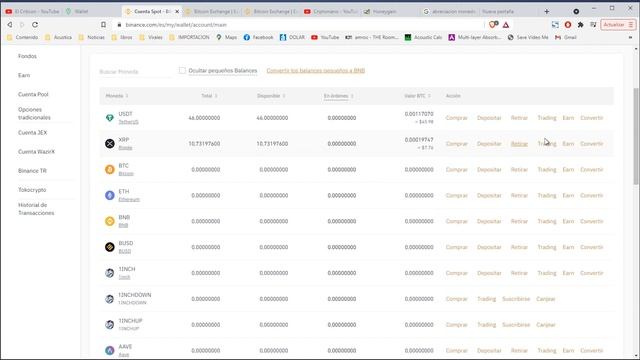
Task: Expand the bookmarks bar overflow chevron
Action: (630, 37)
